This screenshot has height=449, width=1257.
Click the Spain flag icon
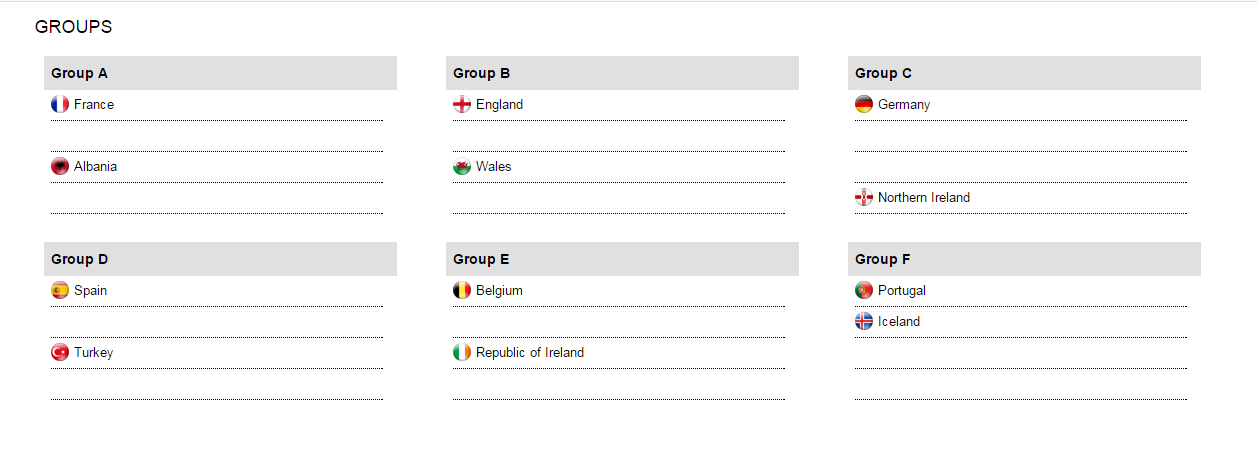(x=60, y=290)
